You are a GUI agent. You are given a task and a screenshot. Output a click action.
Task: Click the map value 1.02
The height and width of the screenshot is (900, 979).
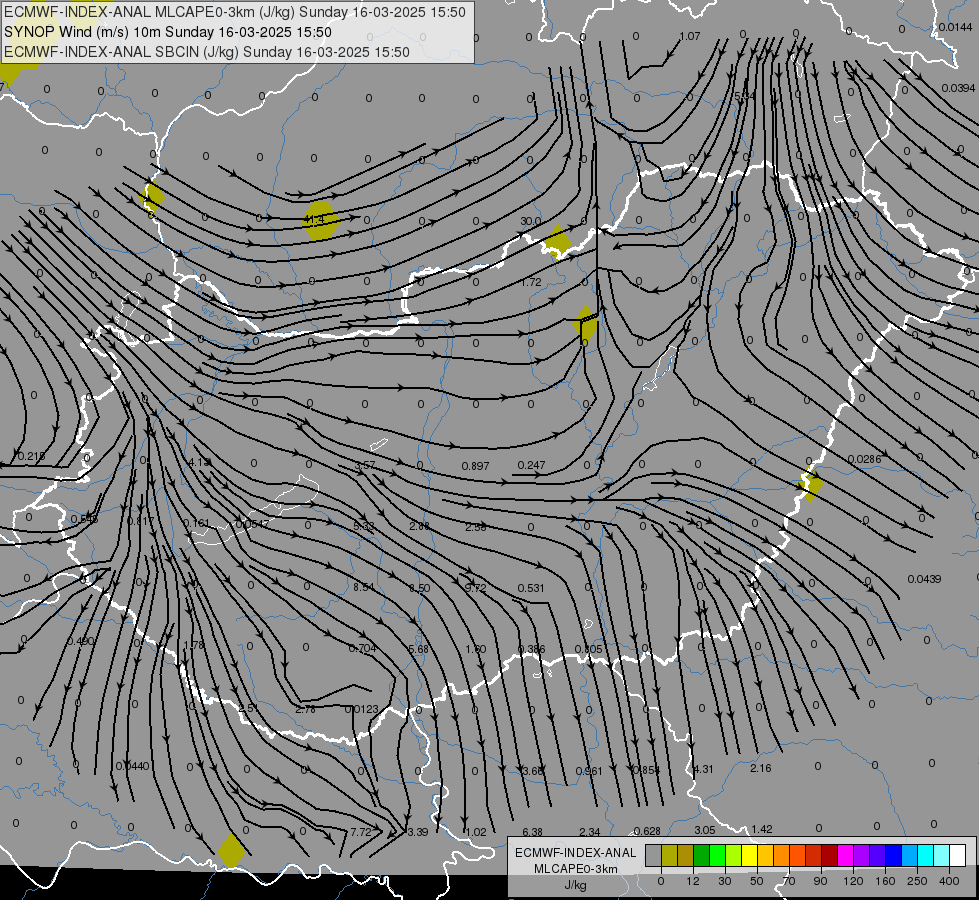[476, 832]
